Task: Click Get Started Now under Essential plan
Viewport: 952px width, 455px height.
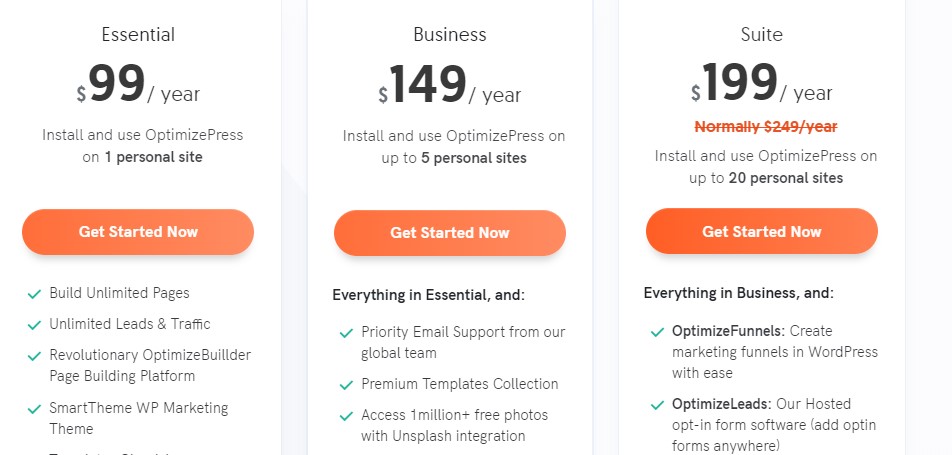Action: [x=138, y=231]
